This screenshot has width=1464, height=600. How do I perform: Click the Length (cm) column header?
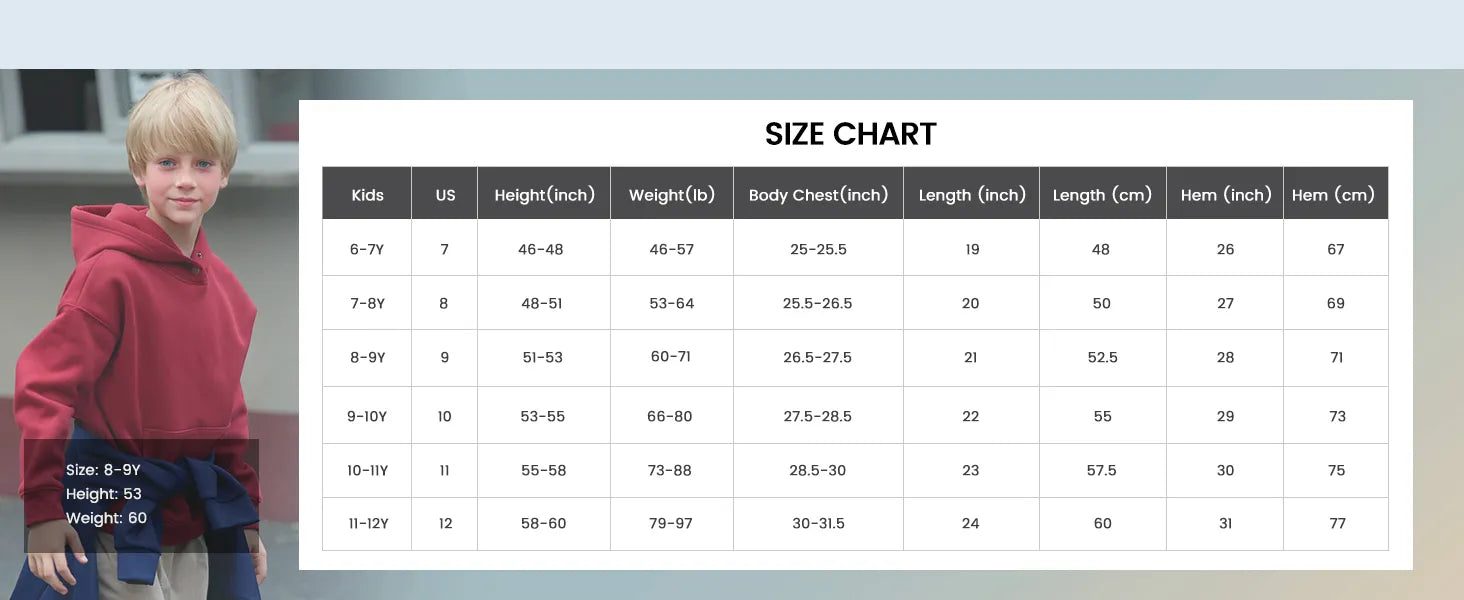1102,195
